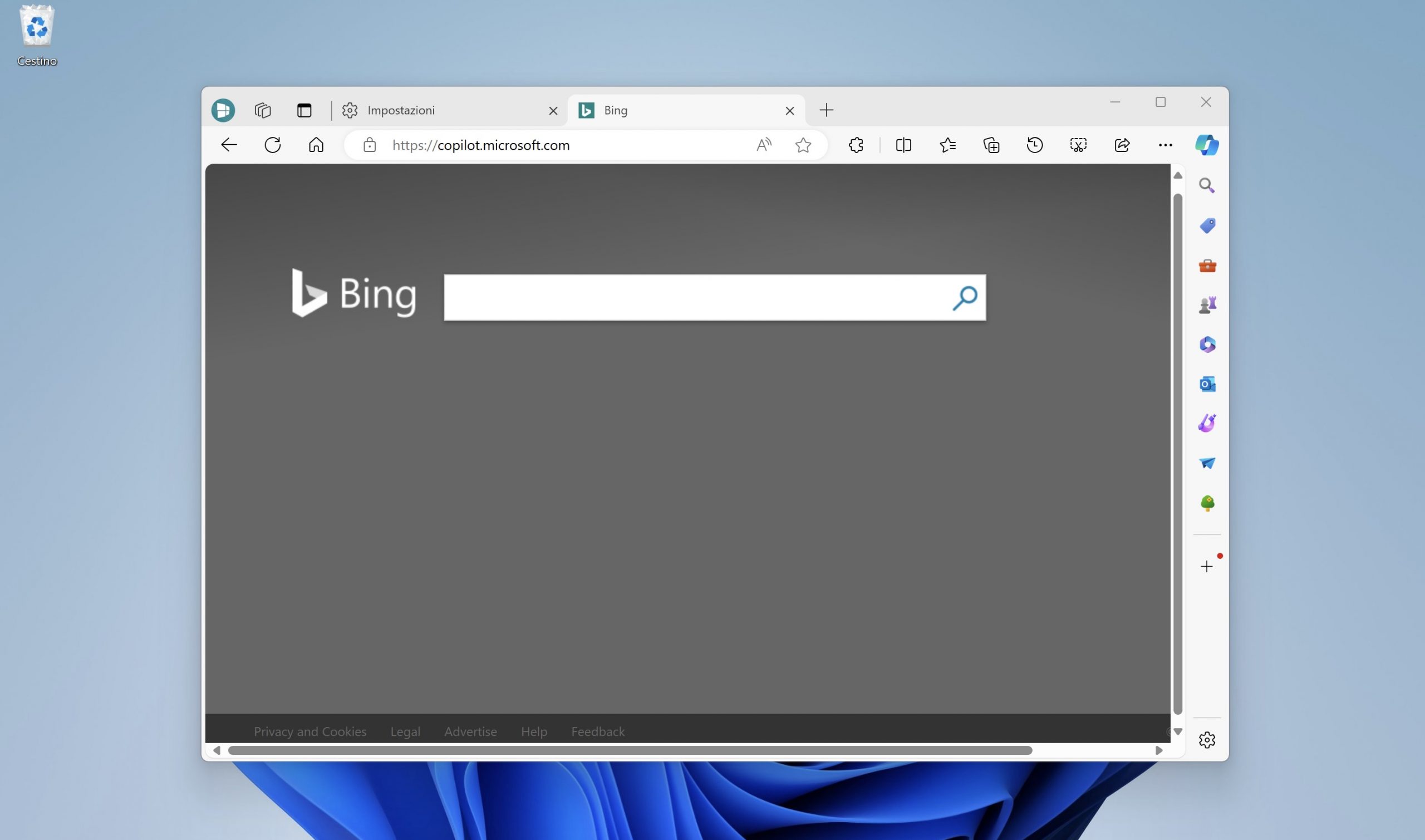Open Privacy and Cookies link
1425x840 pixels.
click(309, 731)
